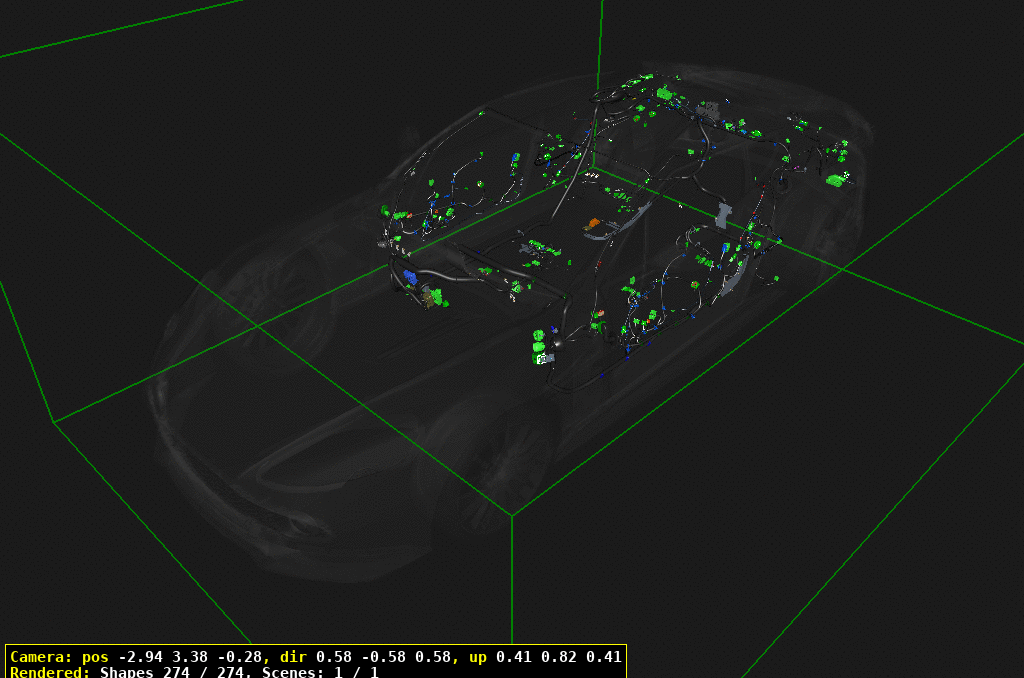Click the blue connector near the front-left wheel
This screenshot has width=1024, height=678.
(x=409, y=278)
